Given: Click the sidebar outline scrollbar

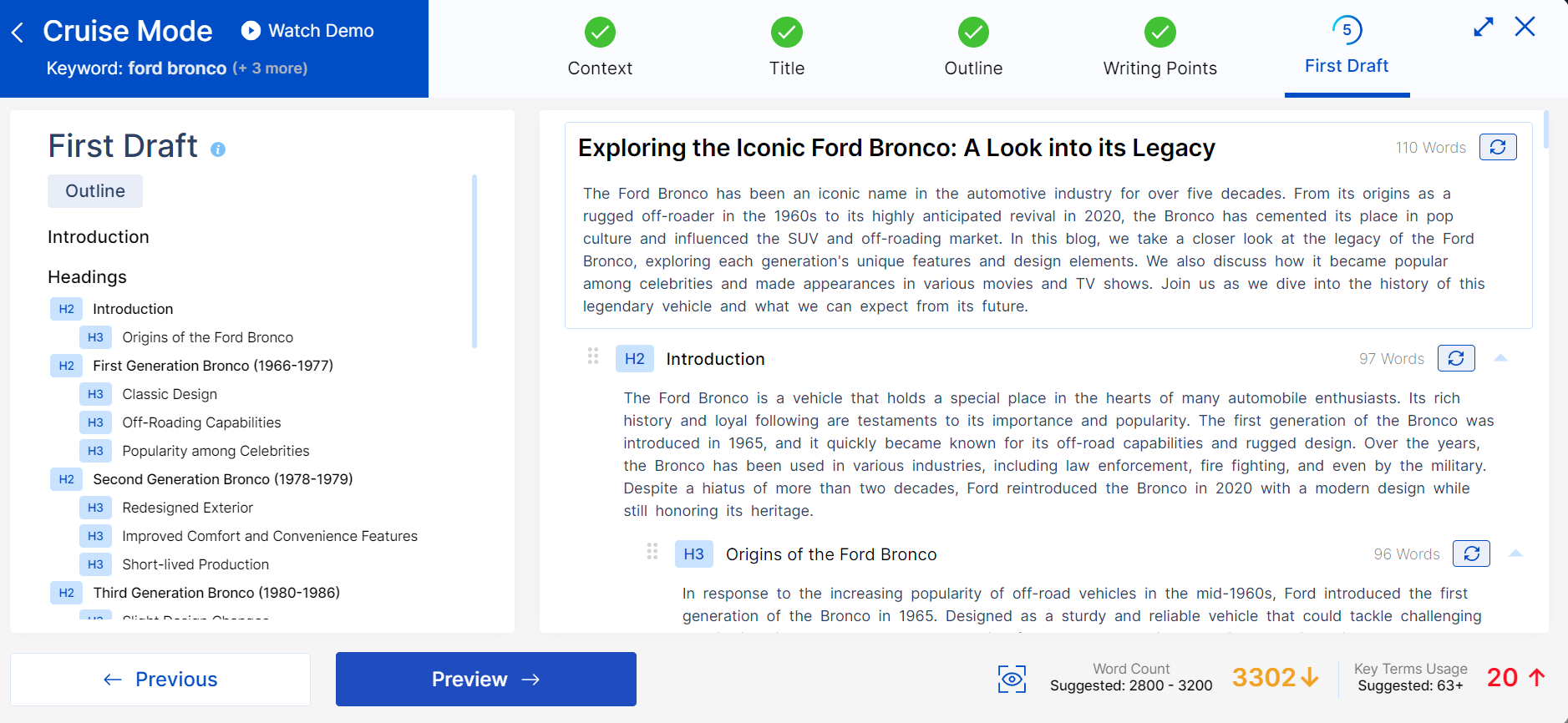Looking at the screenshot, I should click(474, 260).
